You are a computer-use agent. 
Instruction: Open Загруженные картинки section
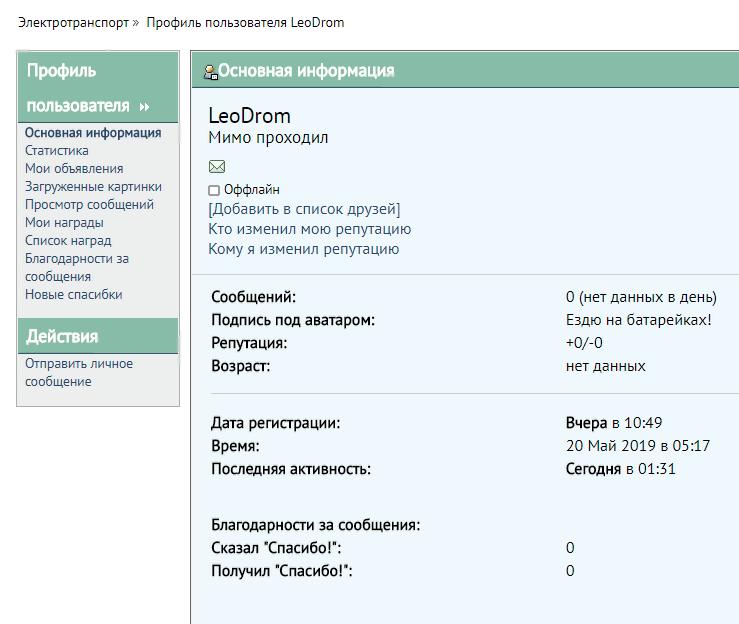pyautogui.click(x=93, y=187)
